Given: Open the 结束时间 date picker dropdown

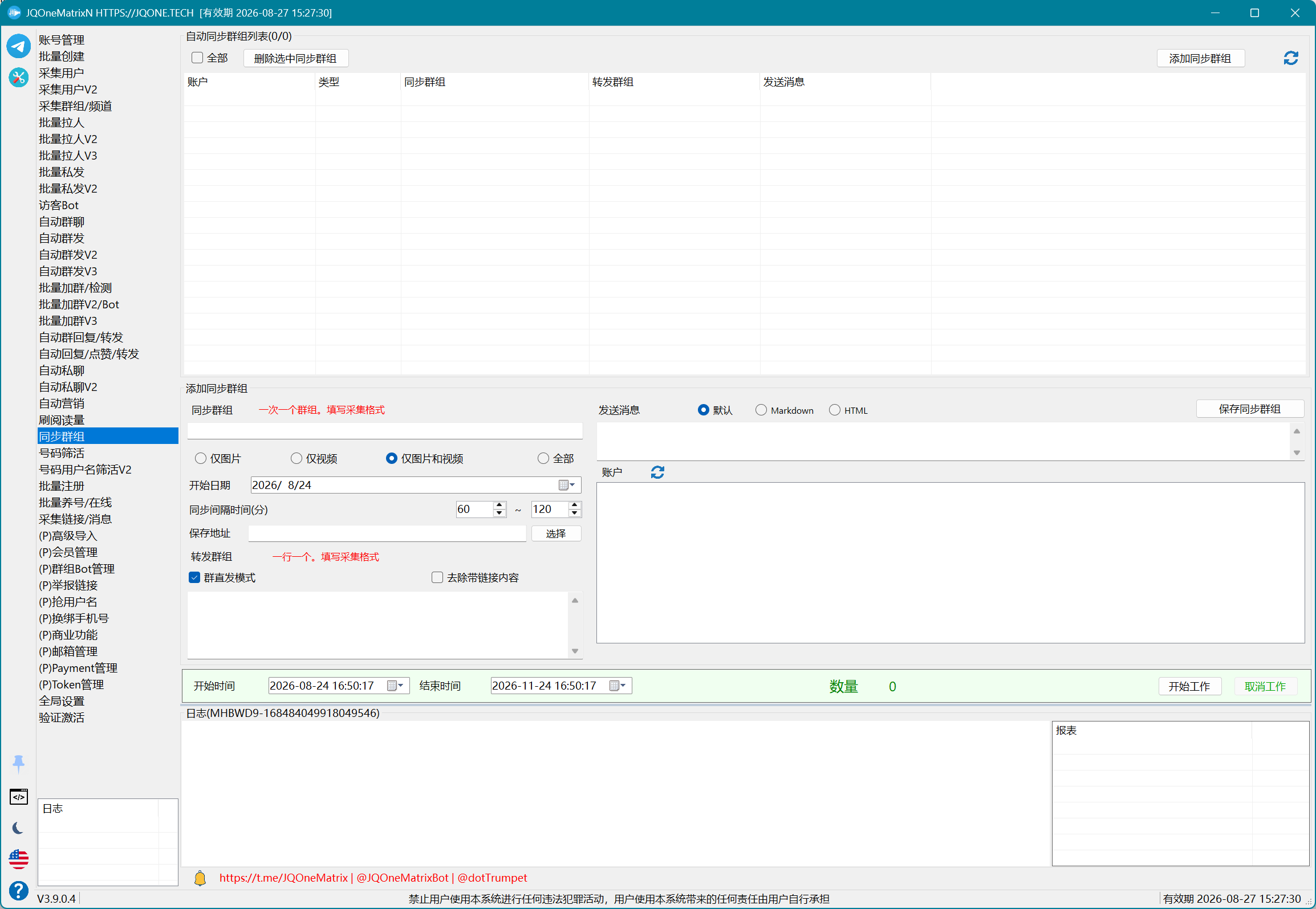Looking at the screenshot, I should click(618, 686).
